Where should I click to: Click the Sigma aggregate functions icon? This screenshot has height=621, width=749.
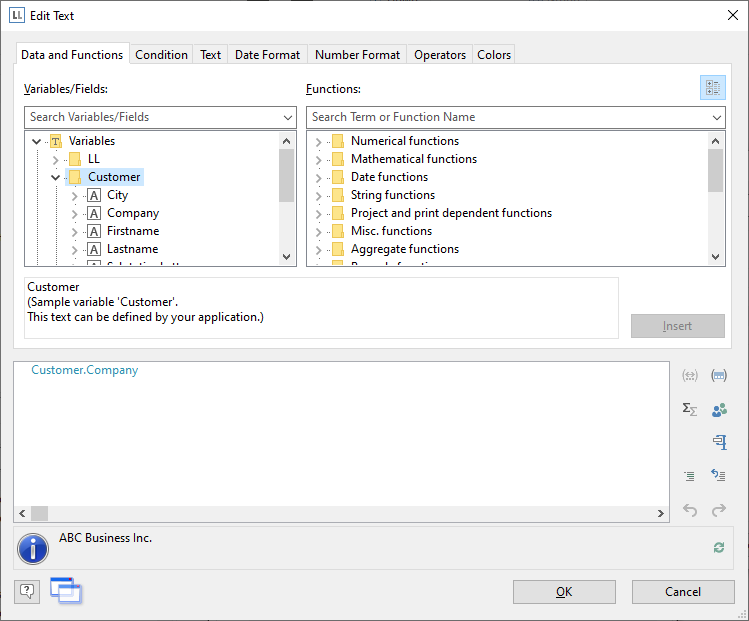coord(689,409)
